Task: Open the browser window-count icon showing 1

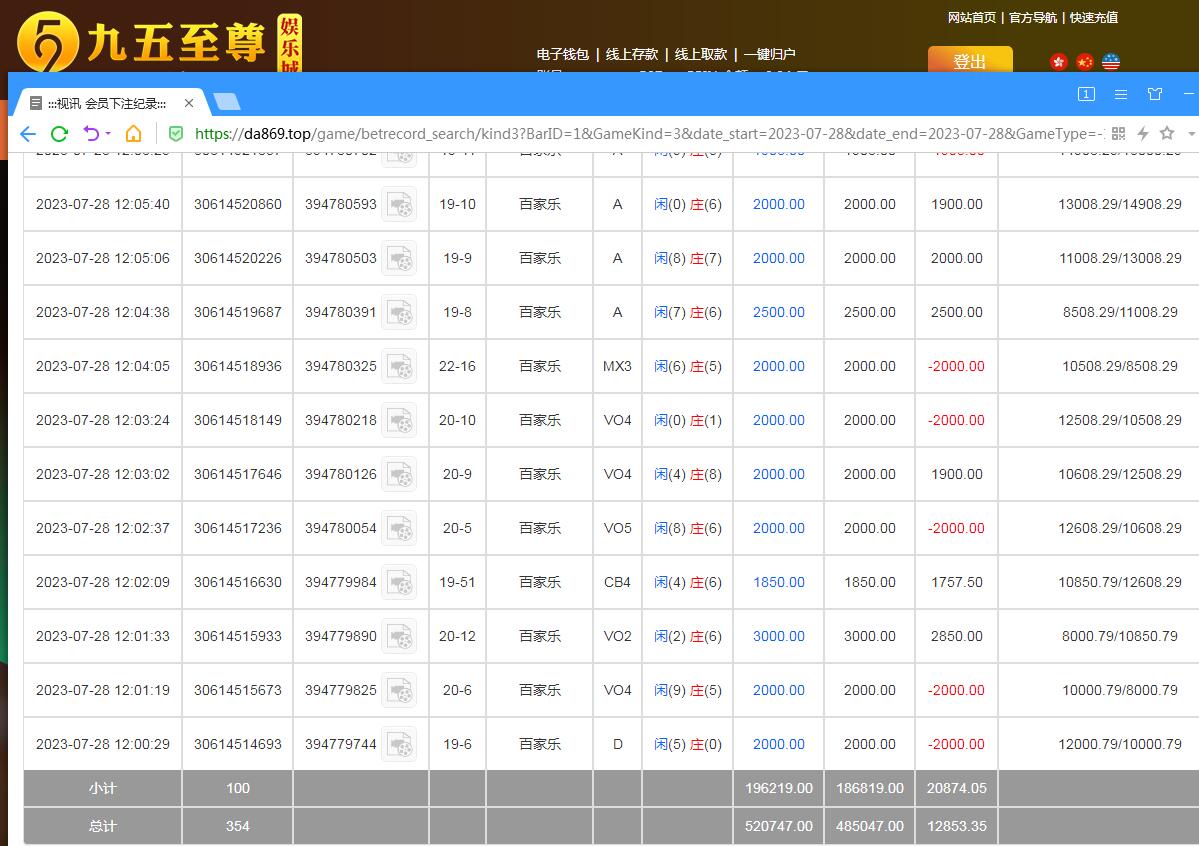Action: [1086, 94]
